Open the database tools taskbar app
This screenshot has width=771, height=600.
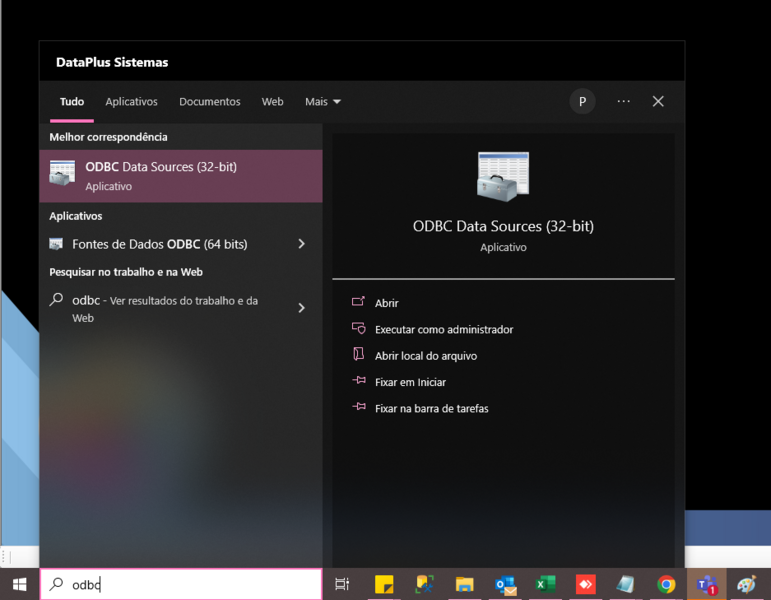424,584
